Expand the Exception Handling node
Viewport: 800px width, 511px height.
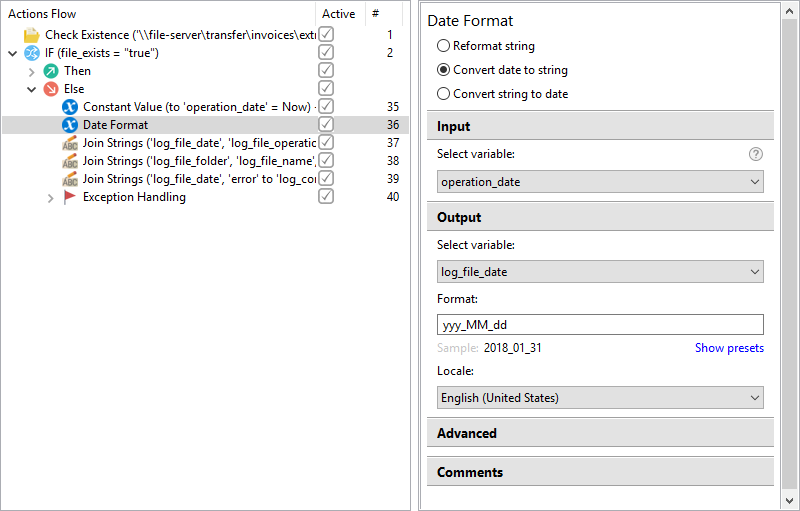[51, 198]
